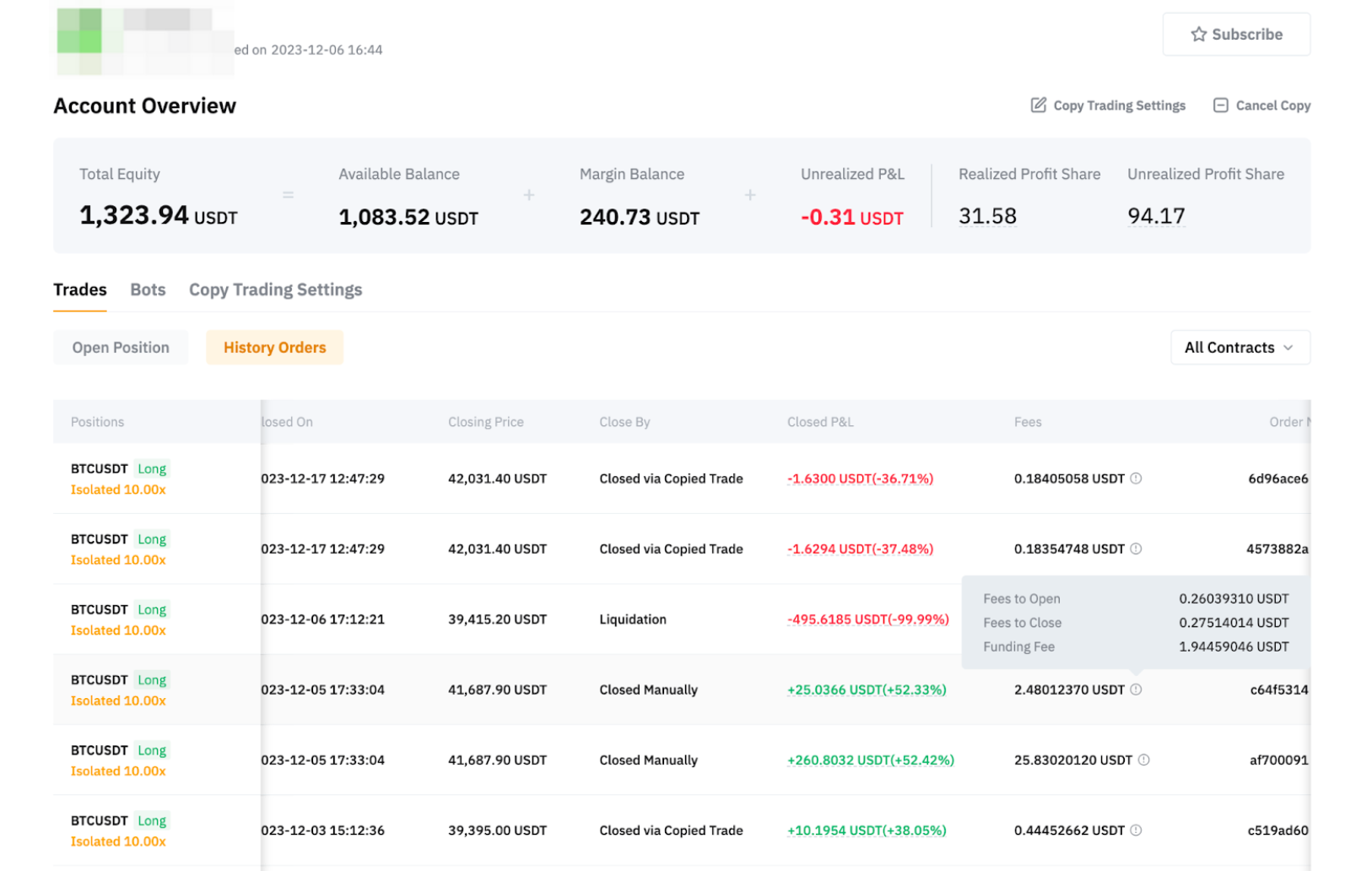The height and width of the screenshot is (871, 1372).
Task: Click the star icon in Subscribe button
Action: [x=1198, y=35]
